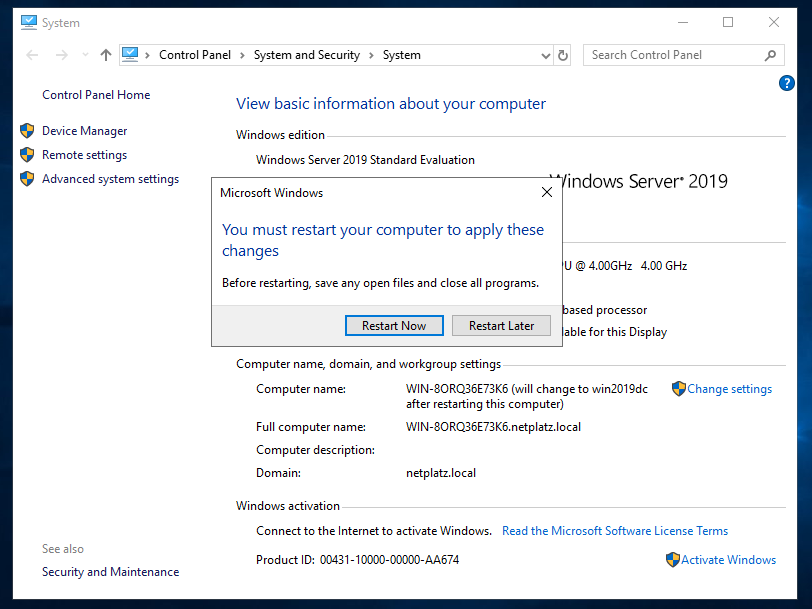Expand the chevron after Control Panel breadcrumb
The image size is (812, 609).
[242, 55]
